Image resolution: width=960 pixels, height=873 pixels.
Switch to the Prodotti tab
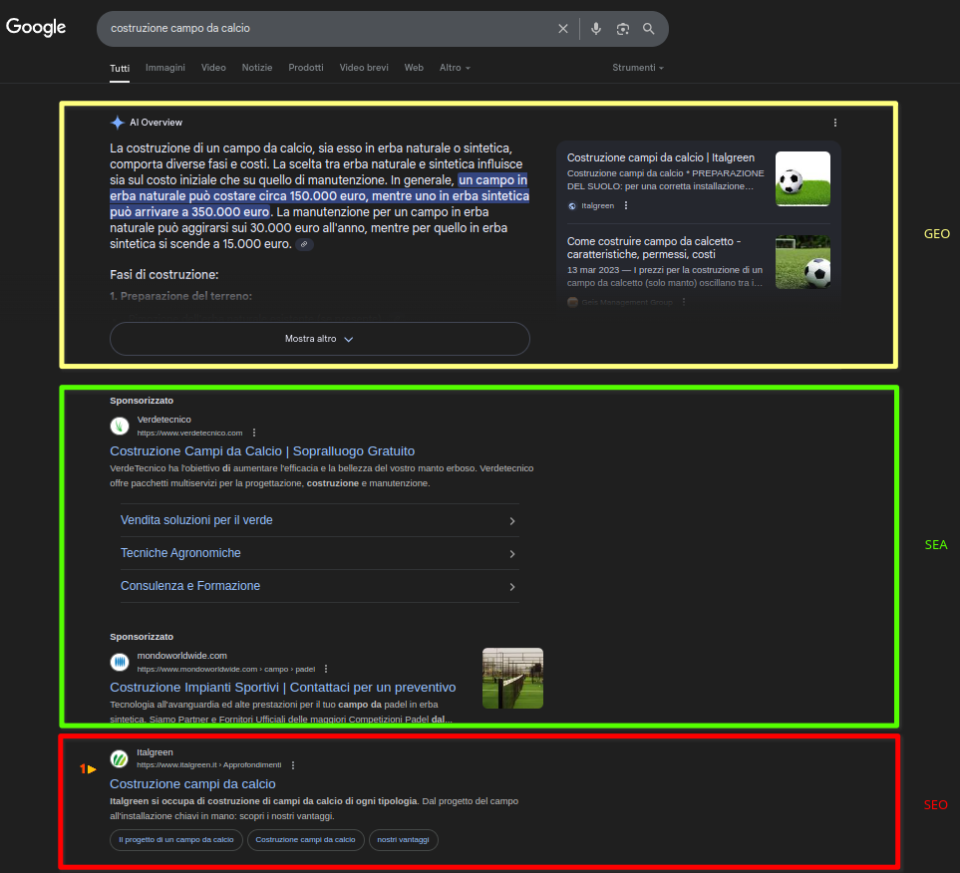306,67
